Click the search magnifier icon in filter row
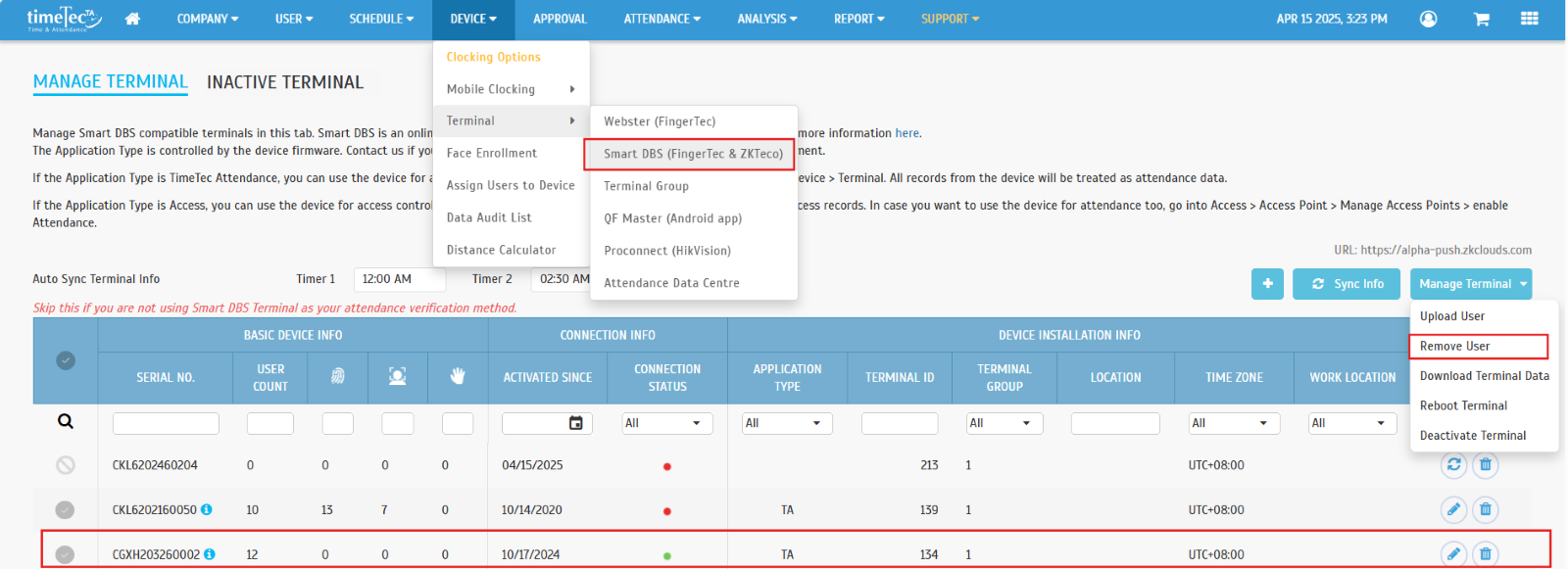 [66, 421]
